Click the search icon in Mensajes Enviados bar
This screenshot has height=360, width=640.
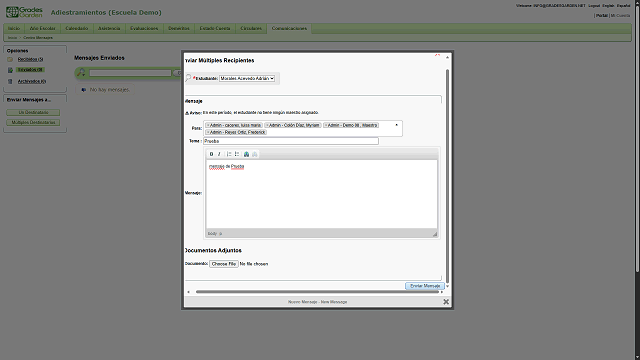(x=81, y=73)
